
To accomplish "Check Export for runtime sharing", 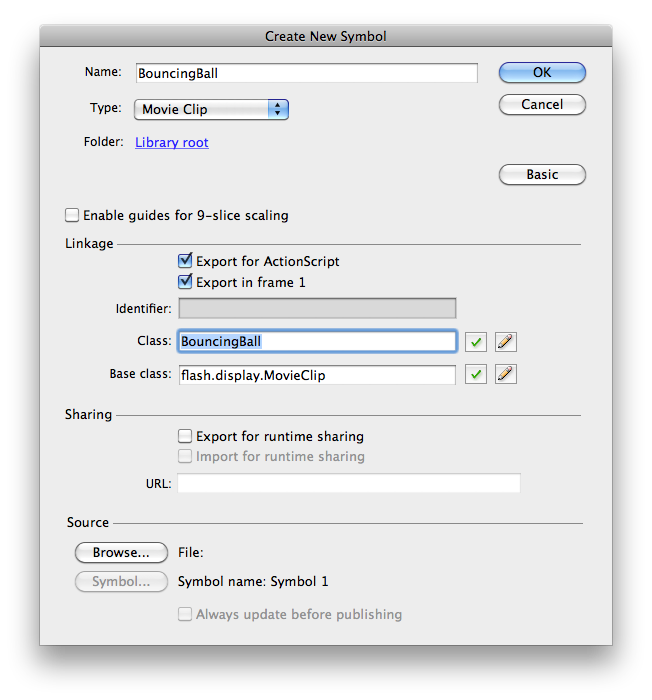I will [x=185, y=436].
